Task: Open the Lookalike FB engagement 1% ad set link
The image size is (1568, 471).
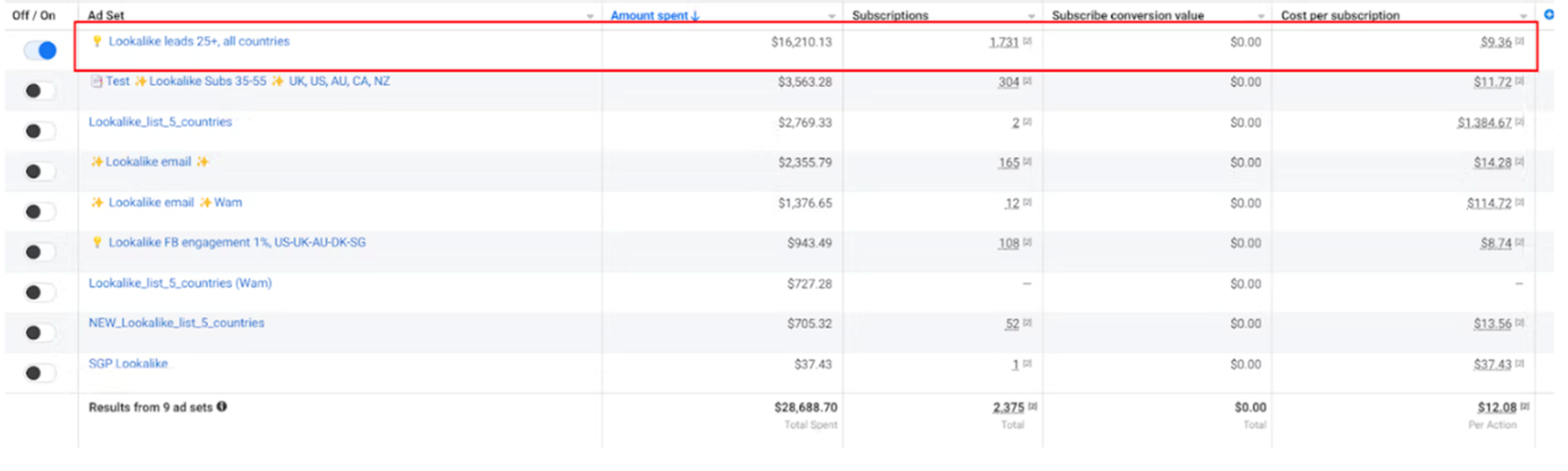Action: (x=237, y=243)
